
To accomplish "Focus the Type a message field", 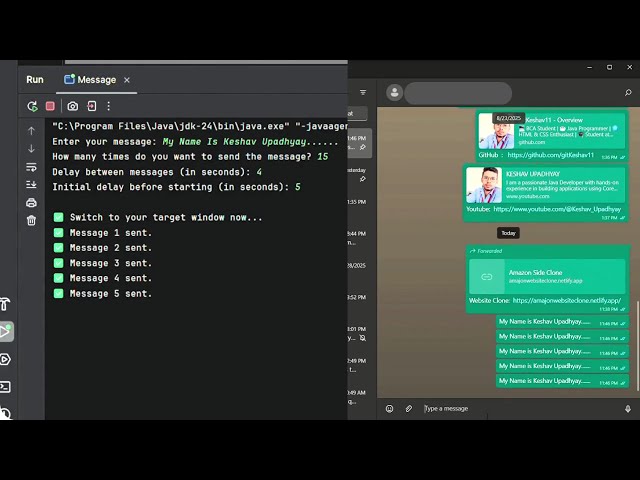I will click(x=518, y=409).
